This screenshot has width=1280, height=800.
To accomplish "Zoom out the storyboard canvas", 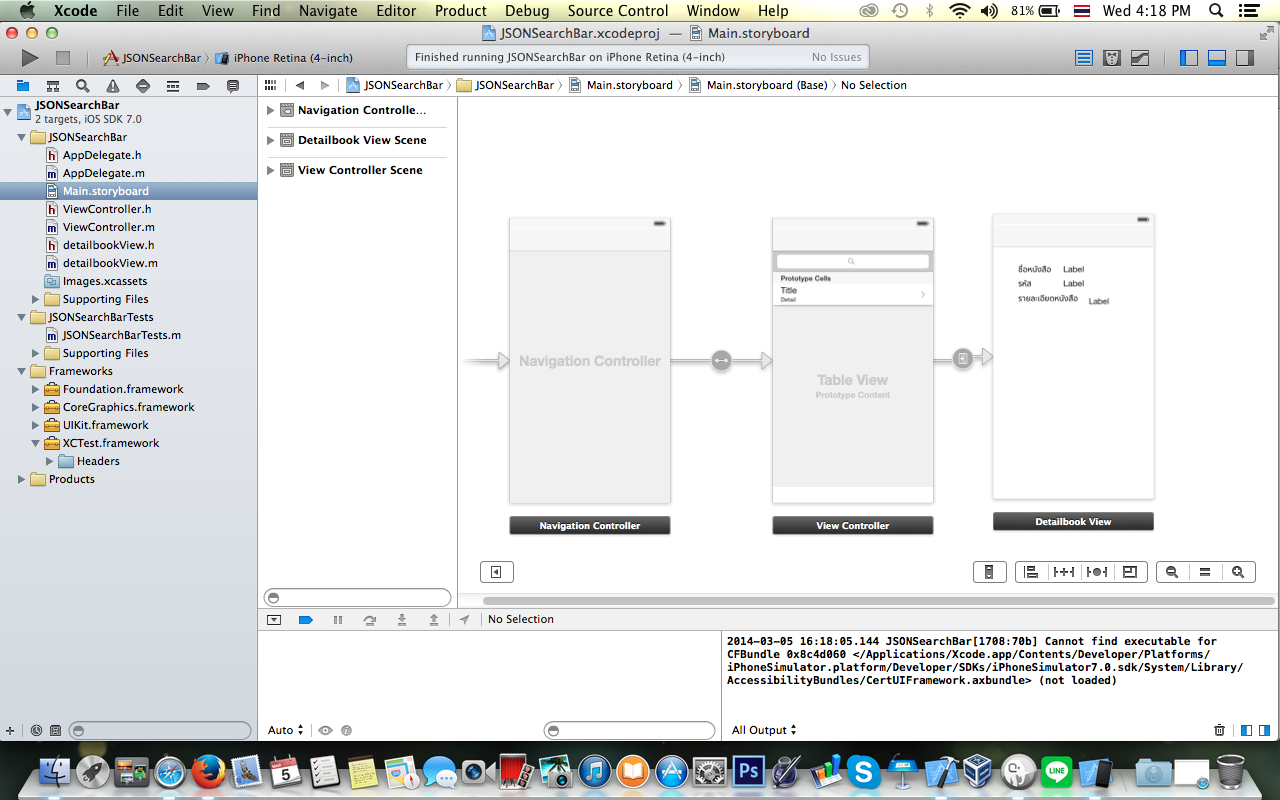I will 1172,572.
